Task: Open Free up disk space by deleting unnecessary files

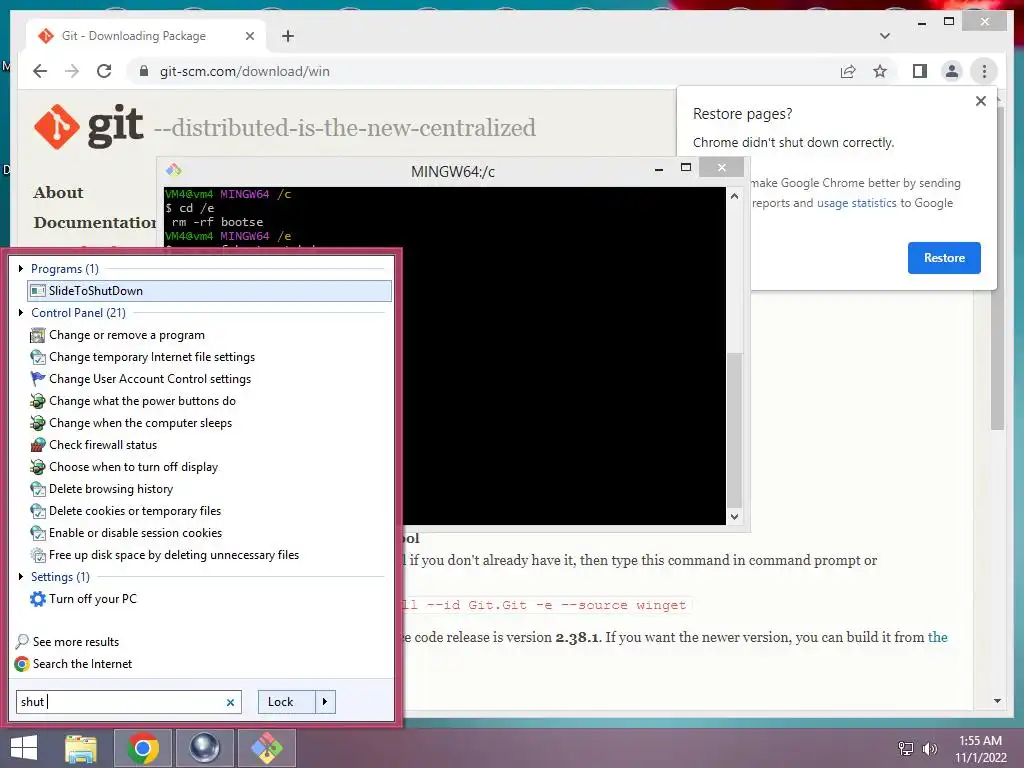Action: [174, 555]
